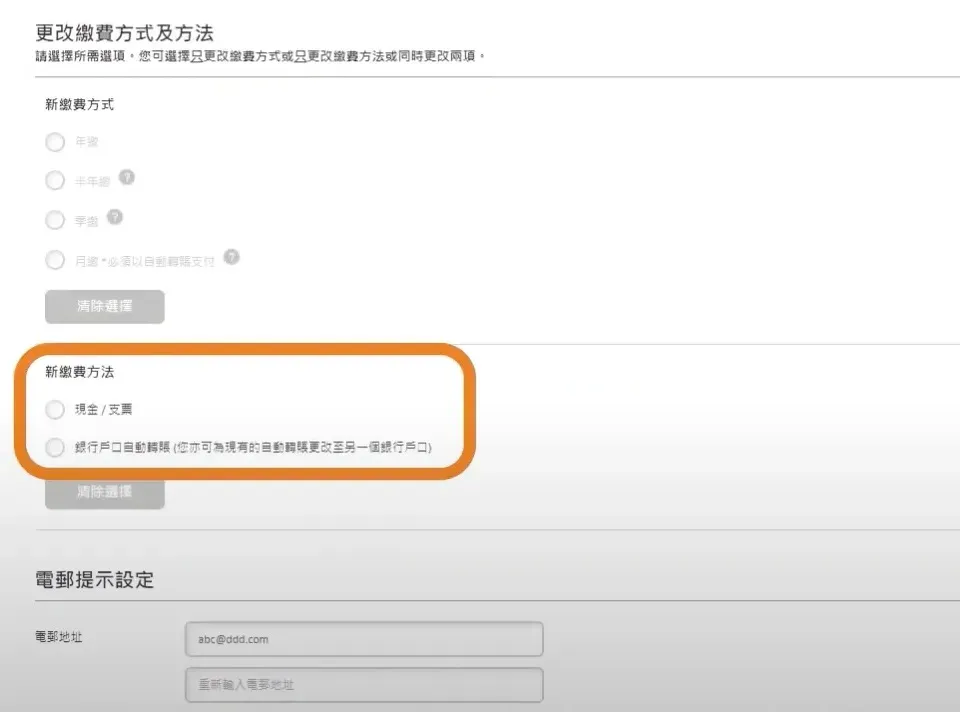Select the 年繳 annual payment radio button
This screenshot has height=712, width=960.
tap(55, 142)
